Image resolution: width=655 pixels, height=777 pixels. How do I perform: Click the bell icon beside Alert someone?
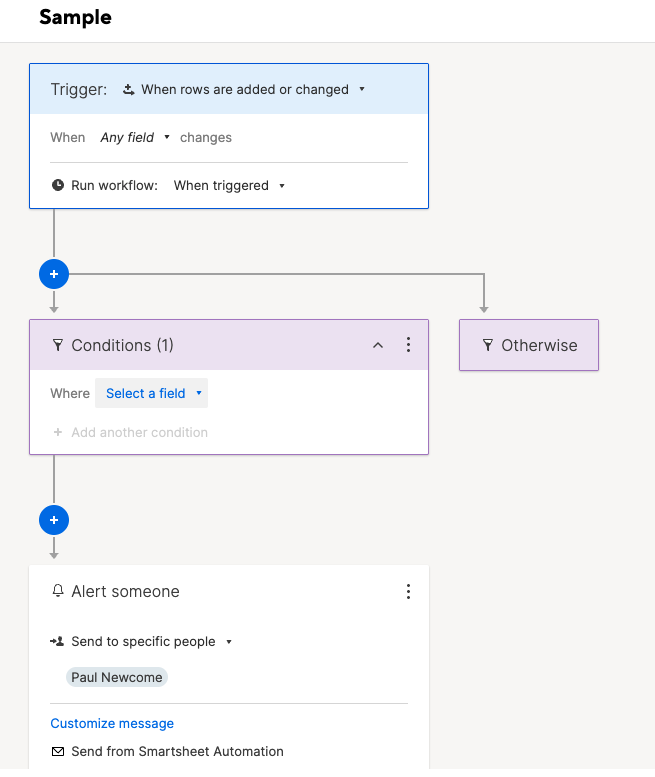click(58, 591)
